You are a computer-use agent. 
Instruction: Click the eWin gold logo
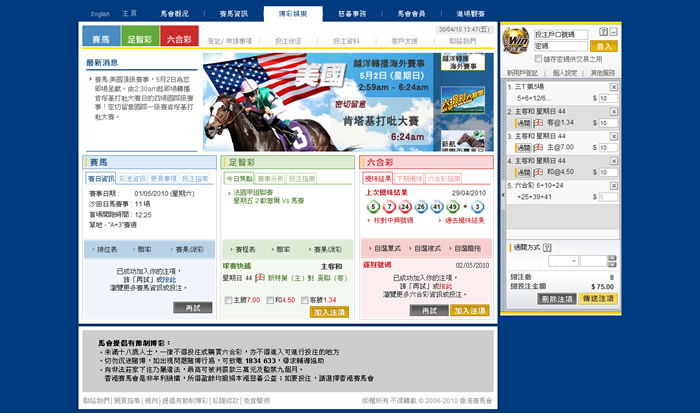pyautogui.click(x=516, y=40)
